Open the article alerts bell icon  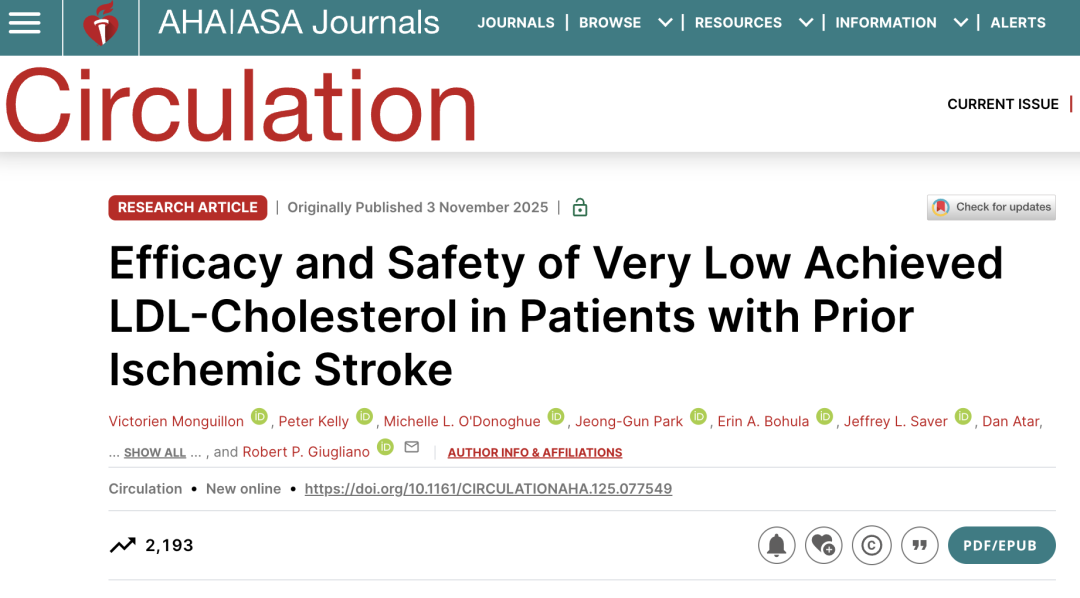(x=777, y=545)
